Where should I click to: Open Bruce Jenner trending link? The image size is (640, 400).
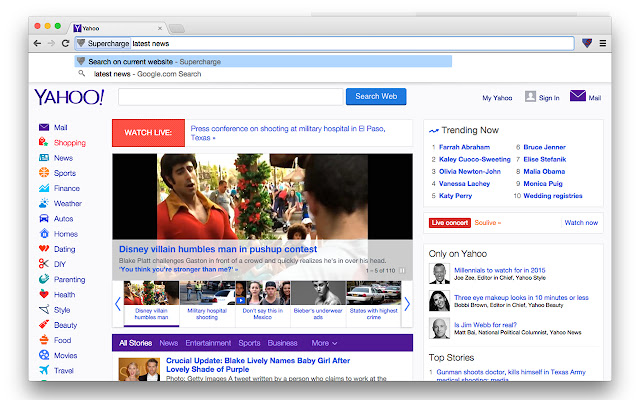(544, 147)
